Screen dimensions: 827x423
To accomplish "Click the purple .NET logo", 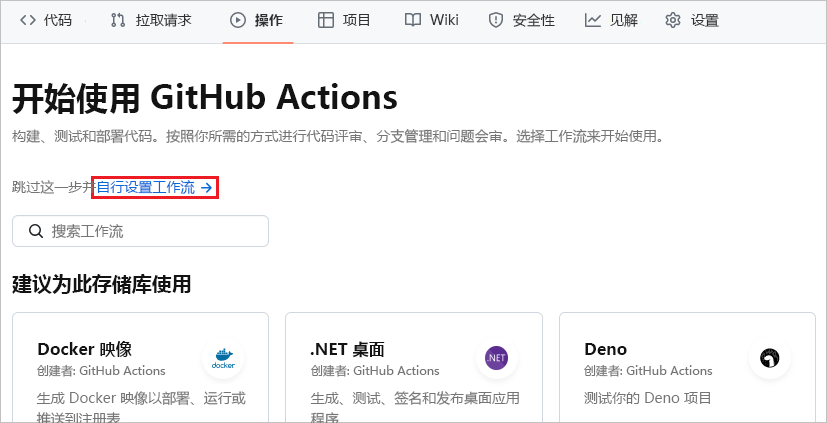I will [x=496, y=358].
